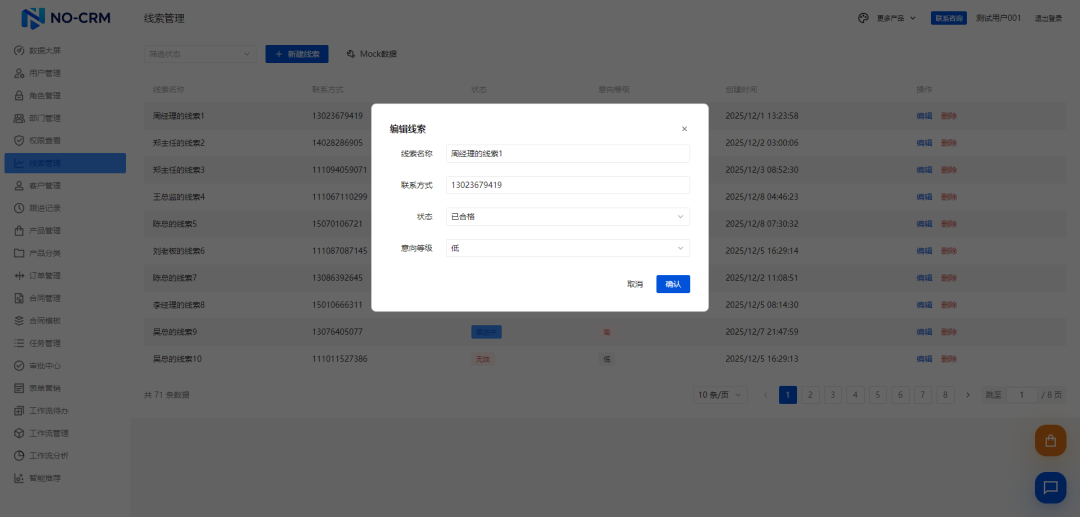The width and height of the screenshot is (1080, 517).
Task: Close the 编辑线索 dialog with the X
Action: [x=684, y=129]
